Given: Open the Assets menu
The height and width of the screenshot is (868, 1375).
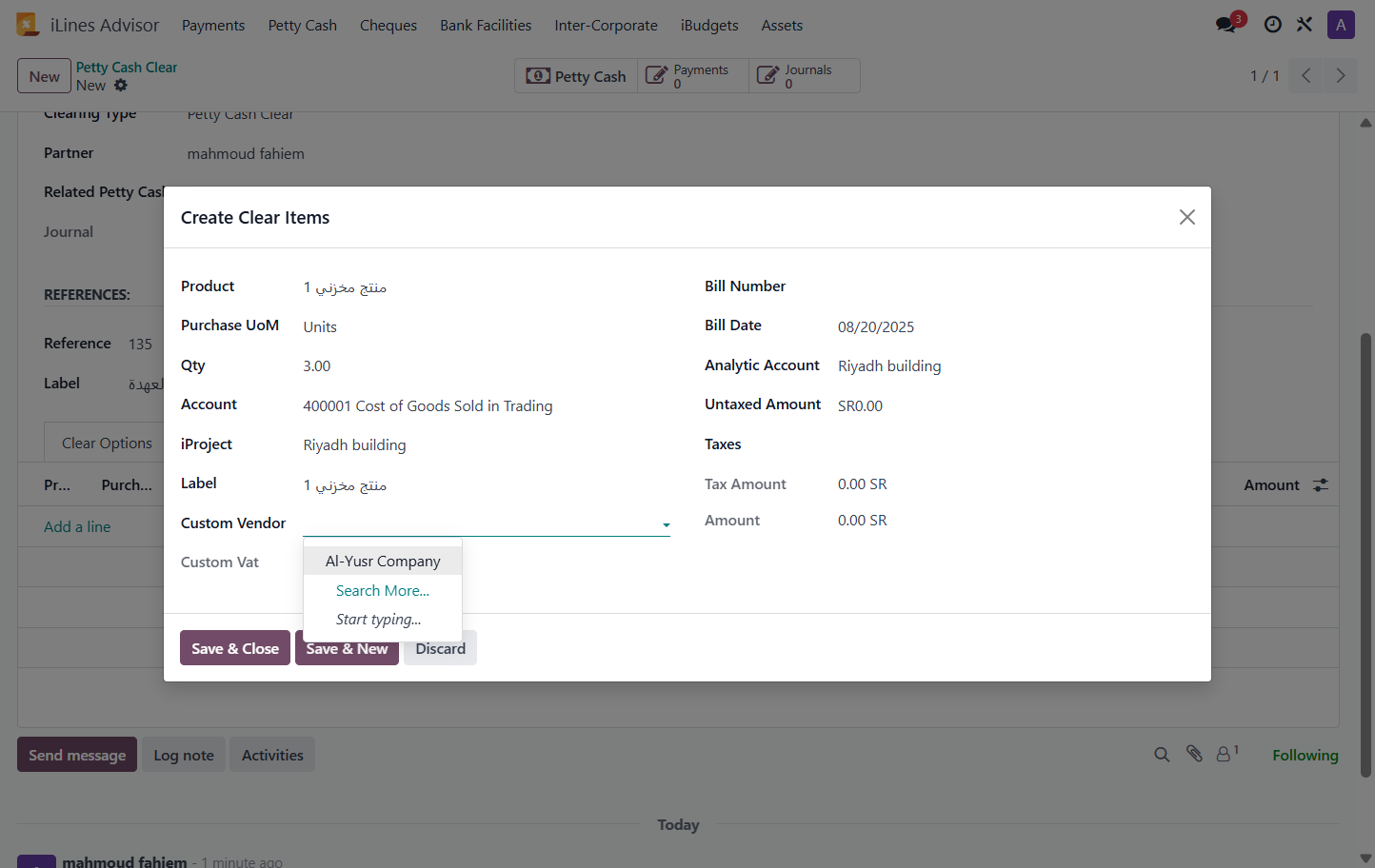Looking at the screenshot, I should click(x=782, y=26).
